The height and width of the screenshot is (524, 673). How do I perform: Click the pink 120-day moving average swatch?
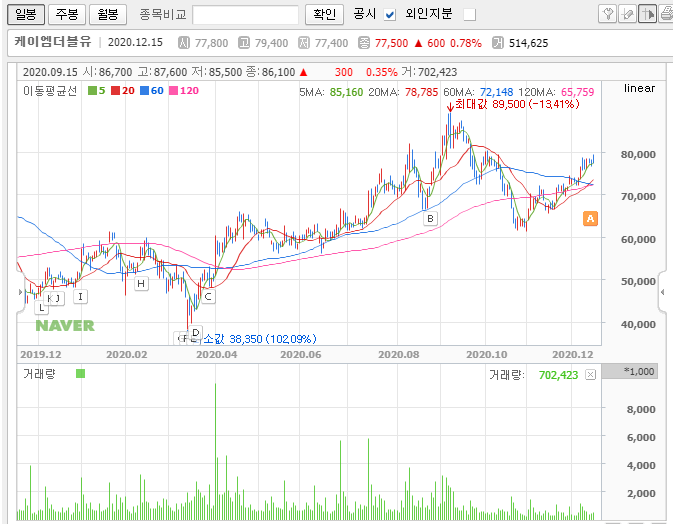pyautogui.click(x=173, y=91)
